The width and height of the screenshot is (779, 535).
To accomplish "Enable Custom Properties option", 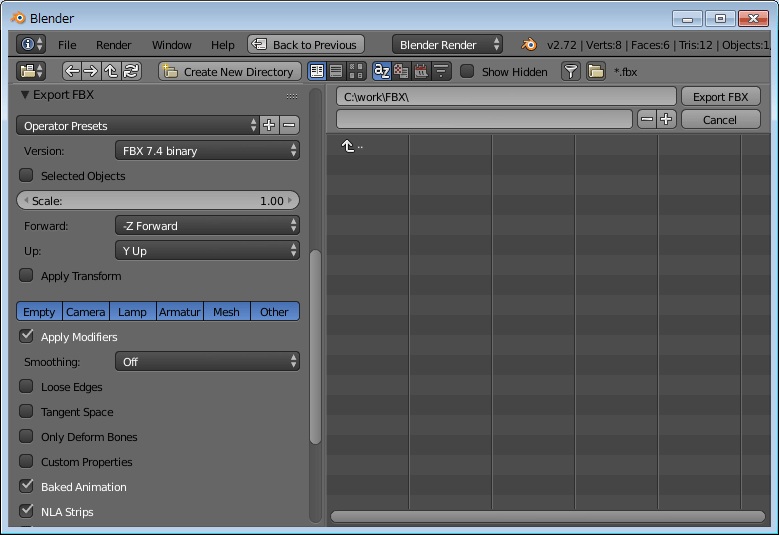I will pos(26,461).
